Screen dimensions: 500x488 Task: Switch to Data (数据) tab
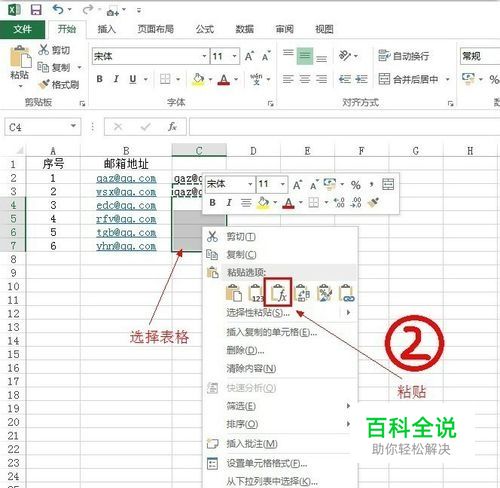(x=245, y=29)
